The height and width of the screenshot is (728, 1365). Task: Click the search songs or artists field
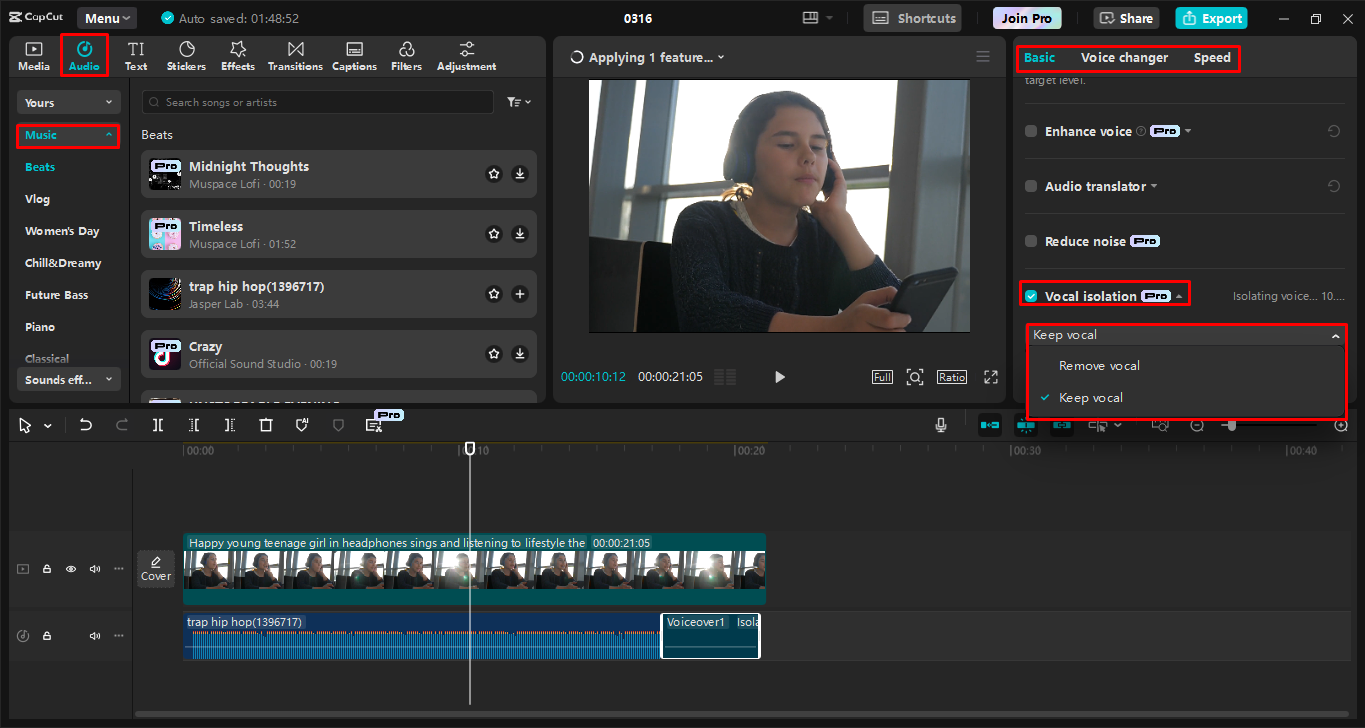coord(317,101)
